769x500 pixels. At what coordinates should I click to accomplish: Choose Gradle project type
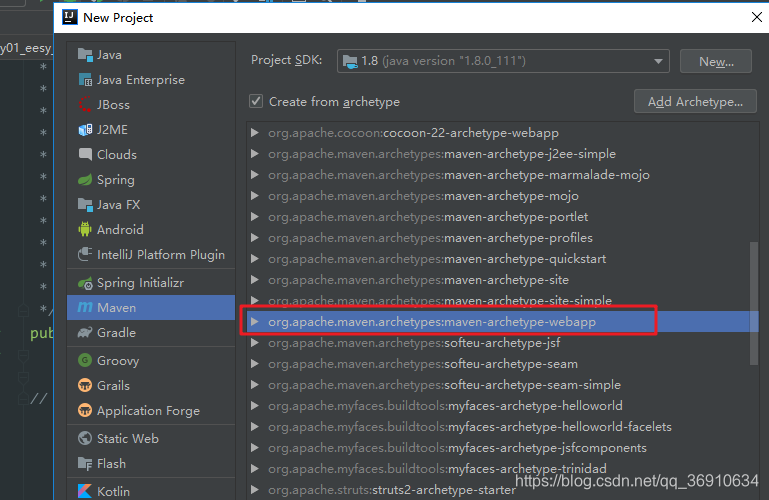click(x=151, y=333)
